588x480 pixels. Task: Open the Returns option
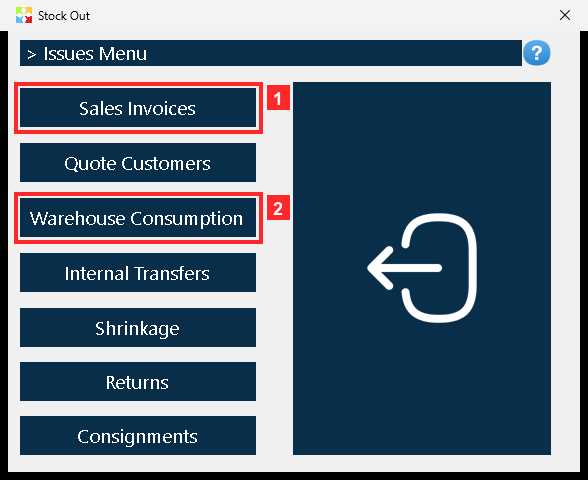point(138,382)
